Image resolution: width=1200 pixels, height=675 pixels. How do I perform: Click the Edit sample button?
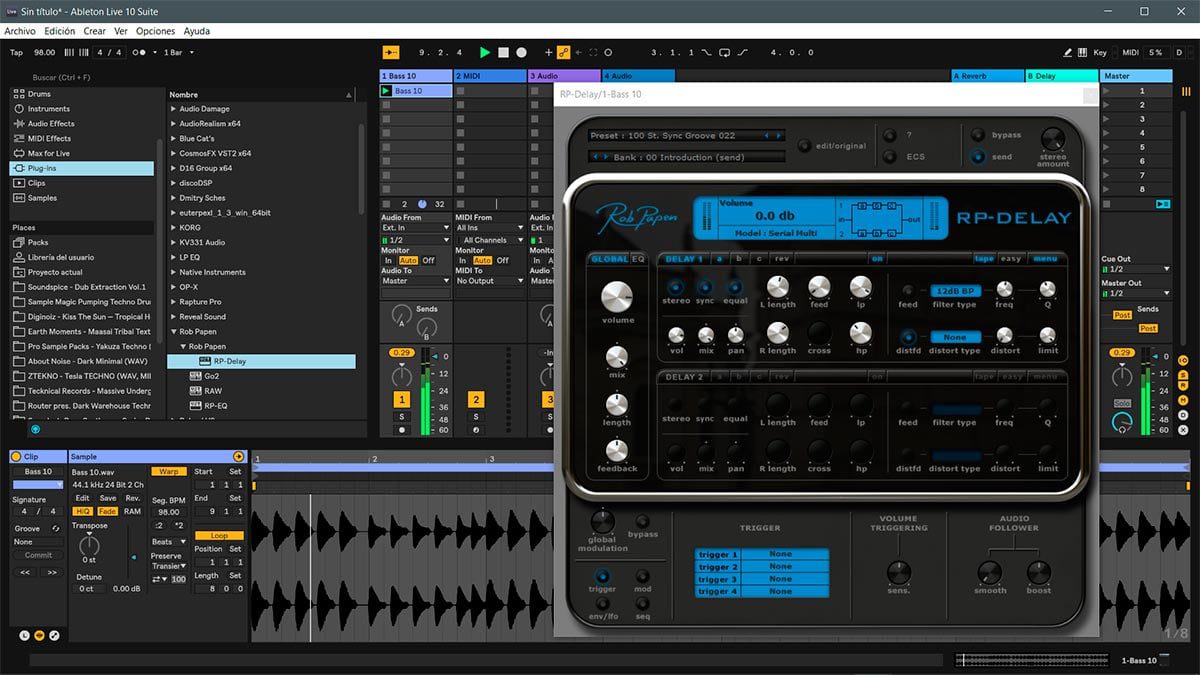83,498
